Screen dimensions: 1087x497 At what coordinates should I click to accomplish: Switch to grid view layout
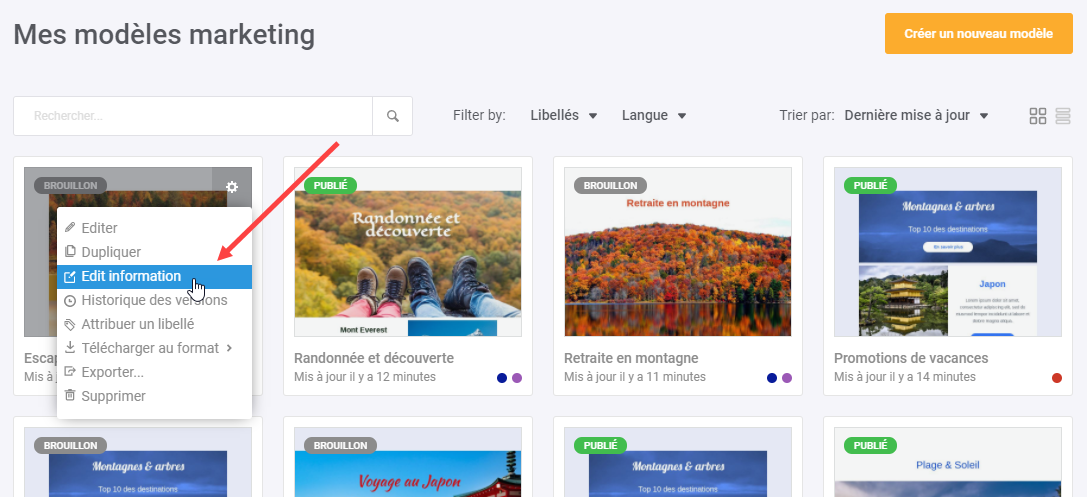(x=1038, y=116)
